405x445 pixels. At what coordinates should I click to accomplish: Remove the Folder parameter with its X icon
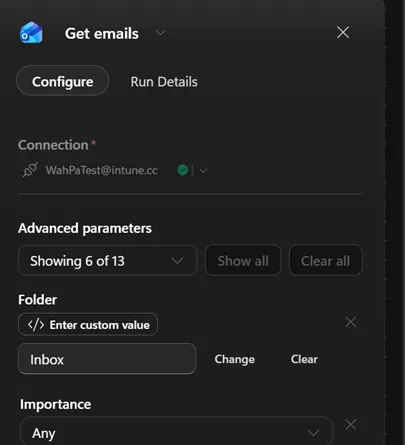point(351,322)
